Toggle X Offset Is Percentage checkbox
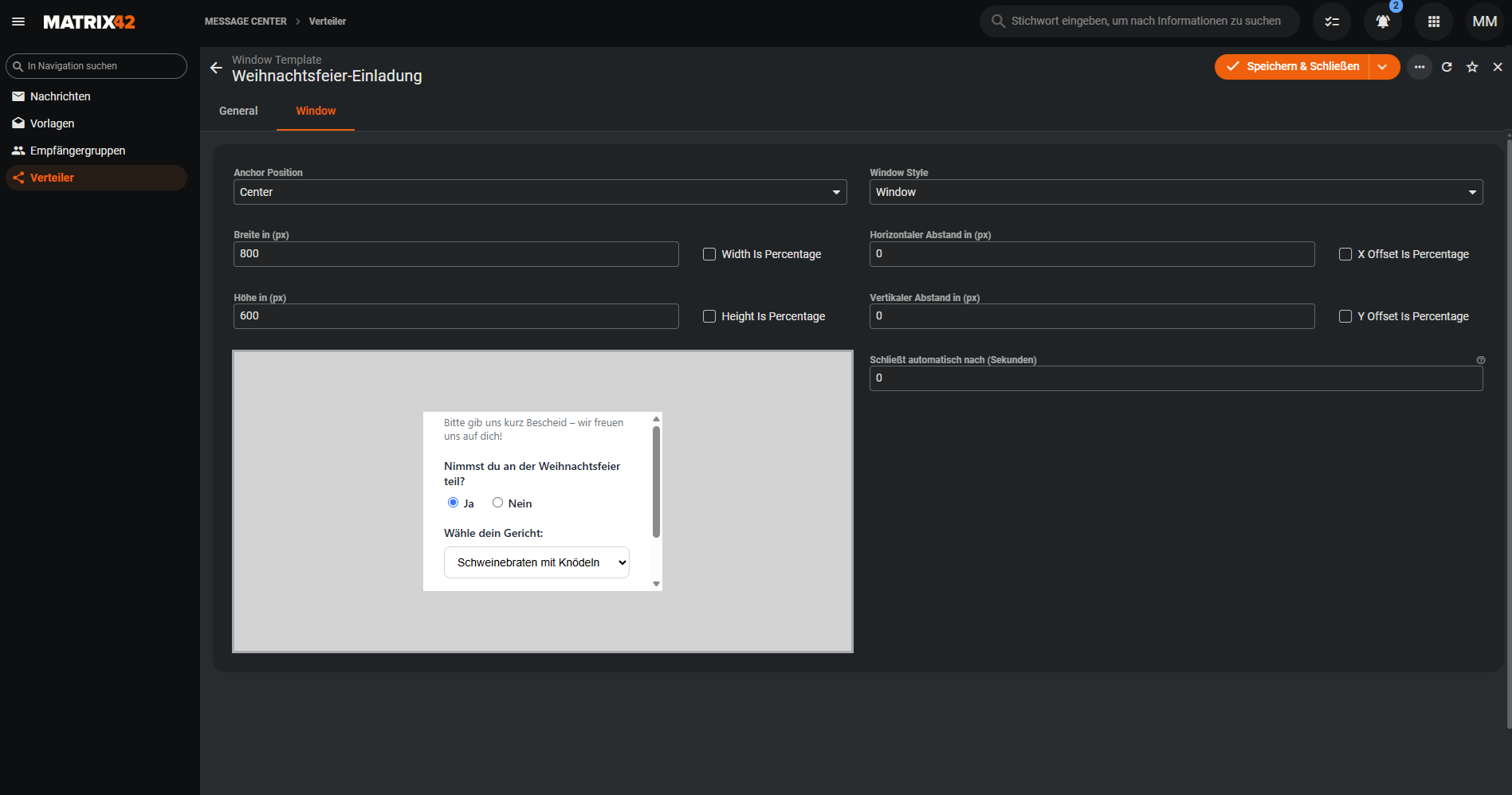This screenshot has width=1512, height=795. [1345, 254]
